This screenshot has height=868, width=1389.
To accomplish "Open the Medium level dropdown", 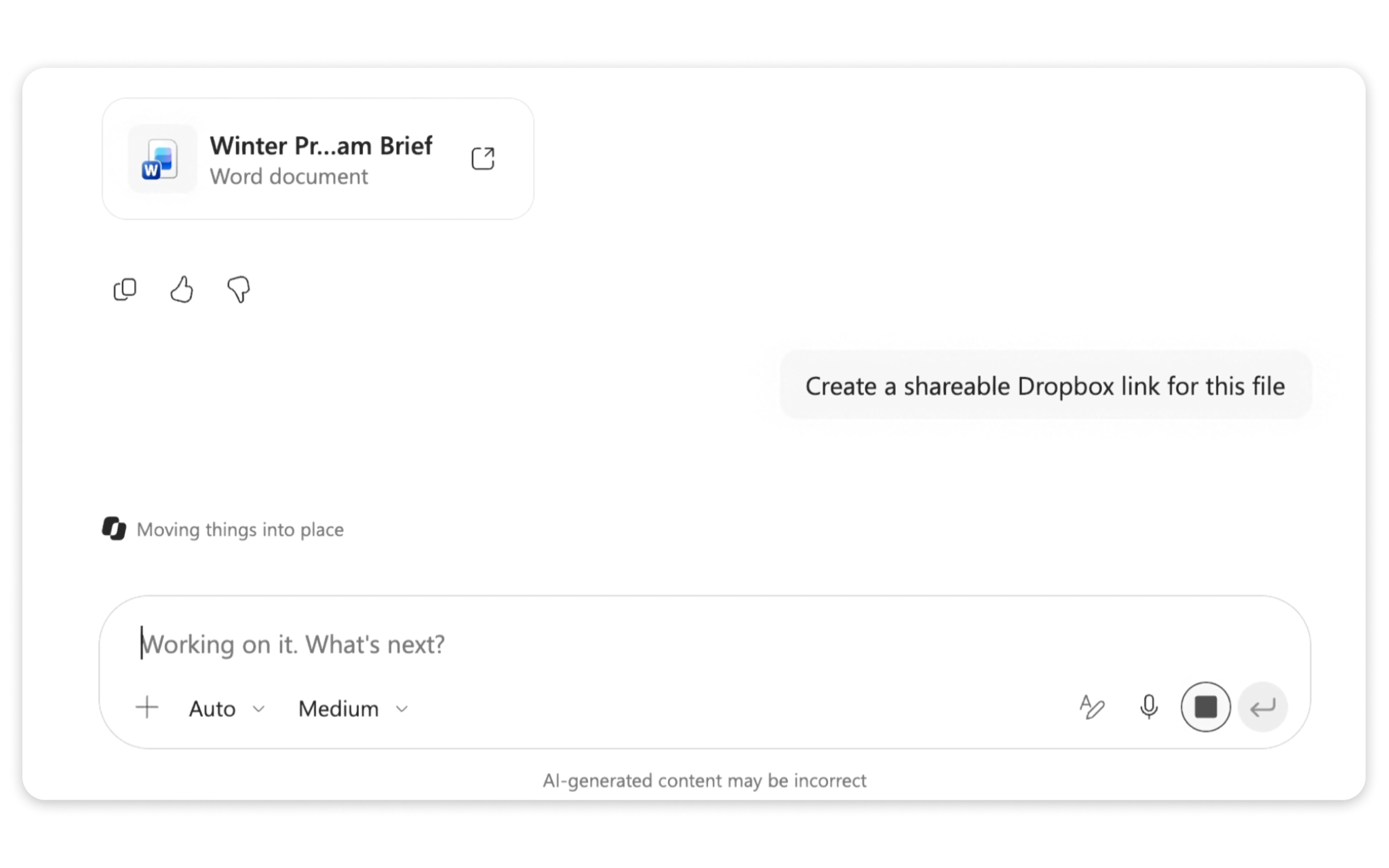I will coord(353,709).
